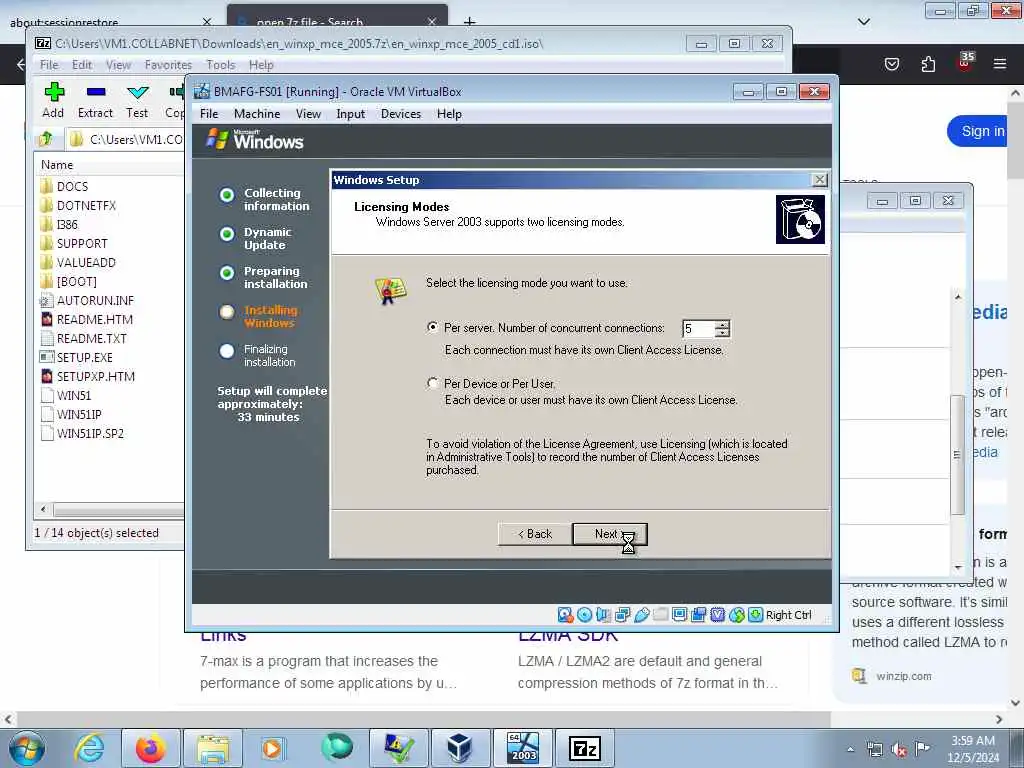Image resolution: width=1024 pixels, height=768 pixels.
Task: Click taskbar clock showing 3:59 AM
Action: (x=973, y=749)
